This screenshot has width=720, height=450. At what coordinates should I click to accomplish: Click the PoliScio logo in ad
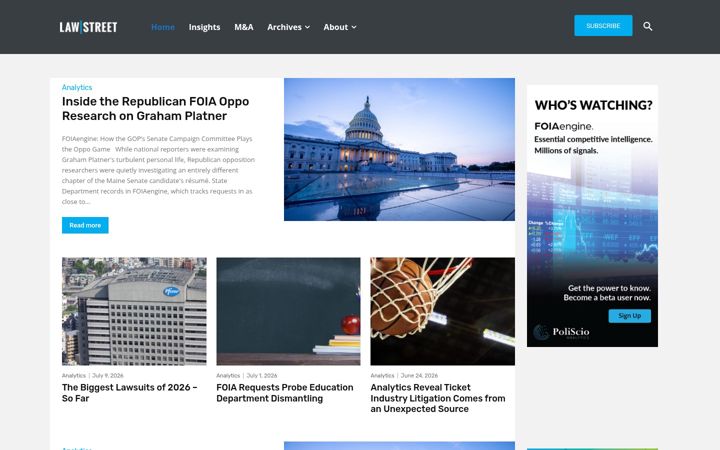561,332
